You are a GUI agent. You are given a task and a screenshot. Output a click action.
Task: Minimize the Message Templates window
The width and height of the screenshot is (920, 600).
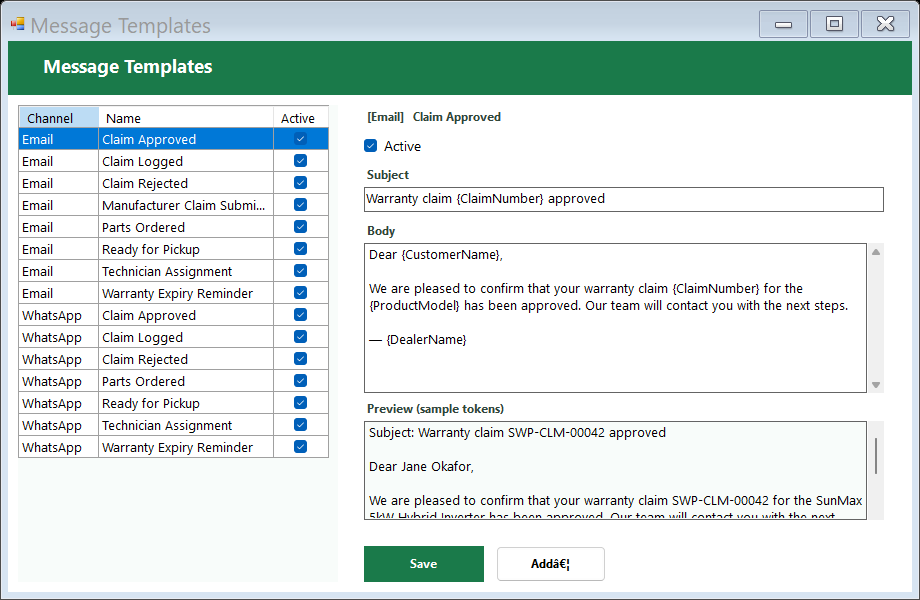coord(783,24)
